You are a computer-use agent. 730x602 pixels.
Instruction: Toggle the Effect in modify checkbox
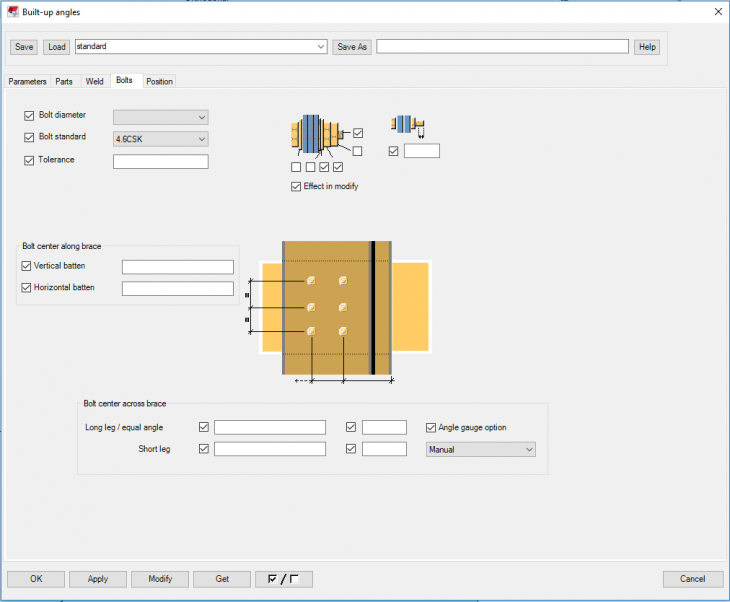[x=296, y=187]
